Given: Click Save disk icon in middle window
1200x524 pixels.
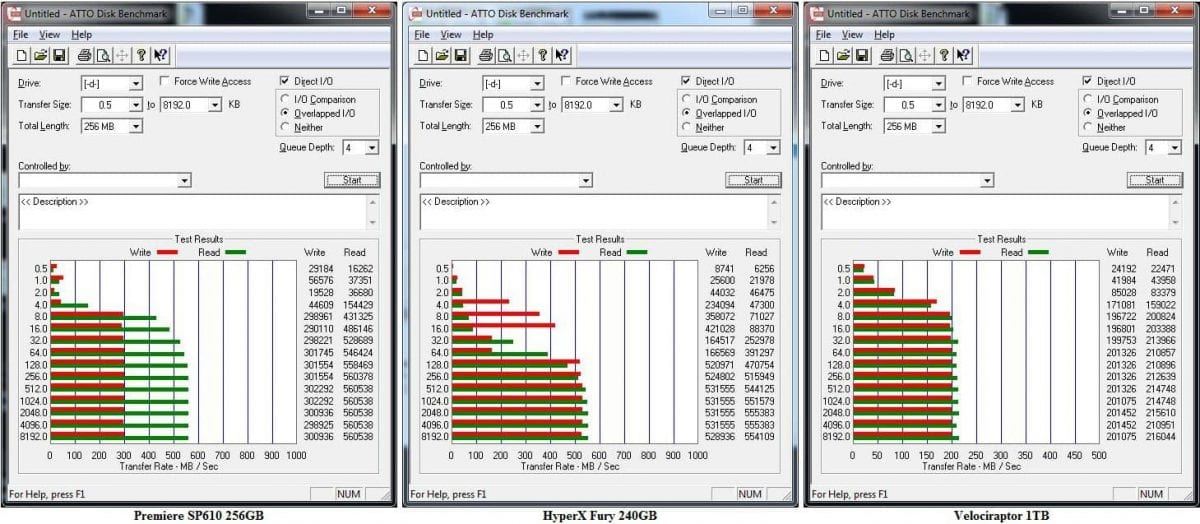Looking at the screenshot, I should (461, 56).
